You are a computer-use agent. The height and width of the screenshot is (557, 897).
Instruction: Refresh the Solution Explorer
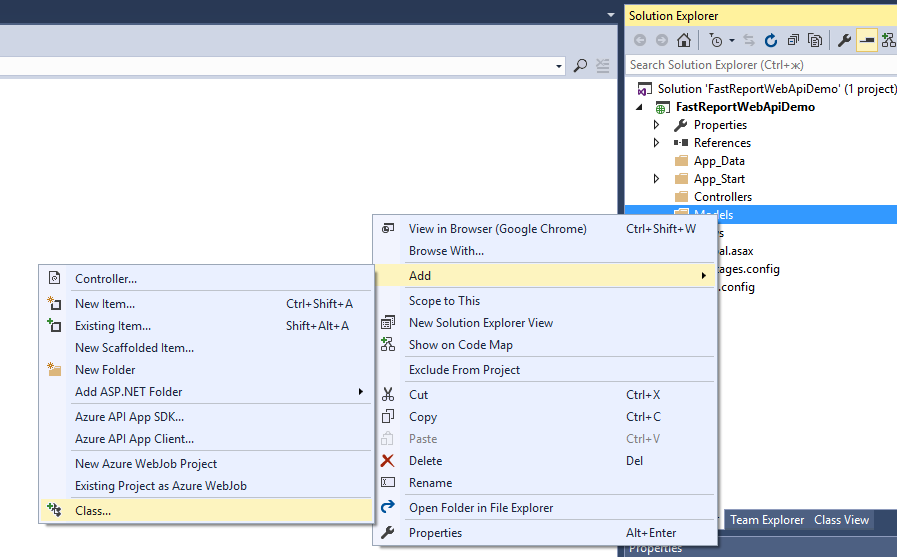[771, 40]
